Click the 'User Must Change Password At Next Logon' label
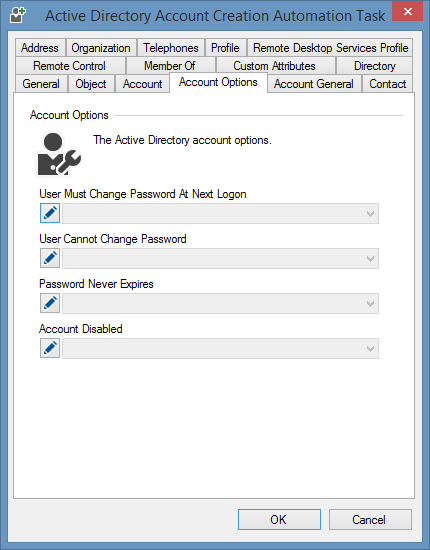Viewport: 430px width, 550px height. (x=143, y=194)
